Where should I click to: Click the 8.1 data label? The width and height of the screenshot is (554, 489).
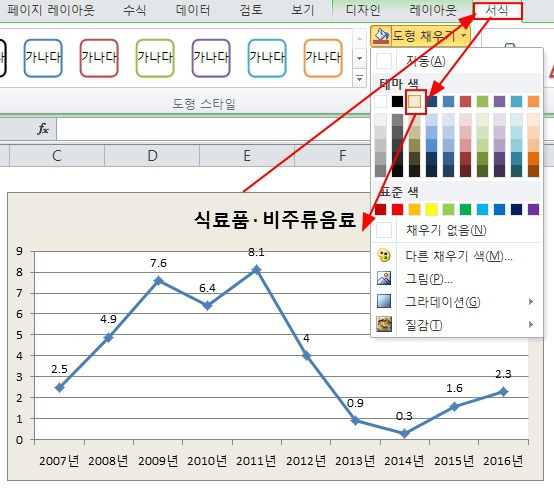[x=256, y=252]
